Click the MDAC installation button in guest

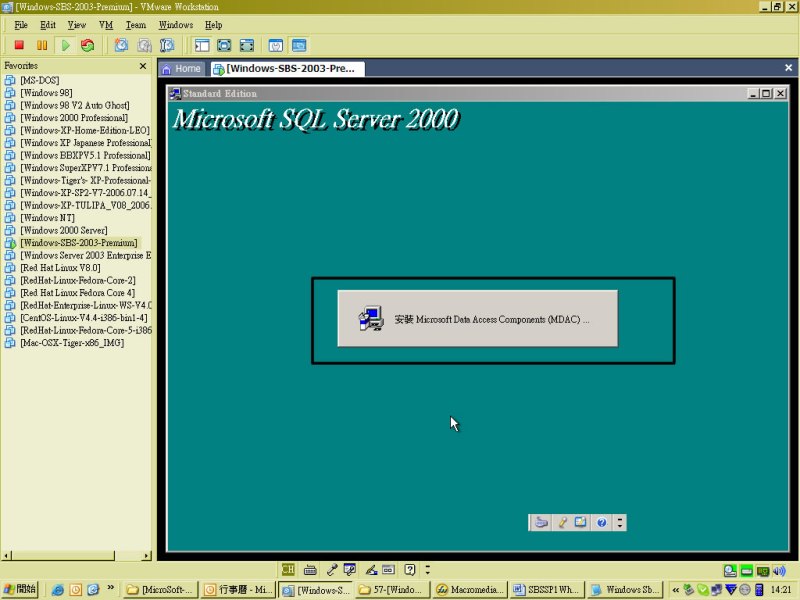[478, 319]
